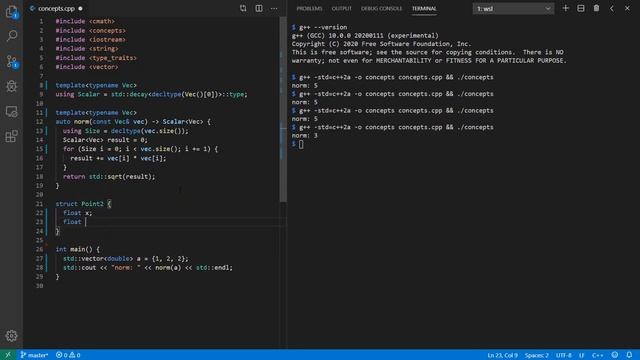The image size is (640, 360).
Task: Click line number 30 in gutter
Action: click(x=39, y=286)
